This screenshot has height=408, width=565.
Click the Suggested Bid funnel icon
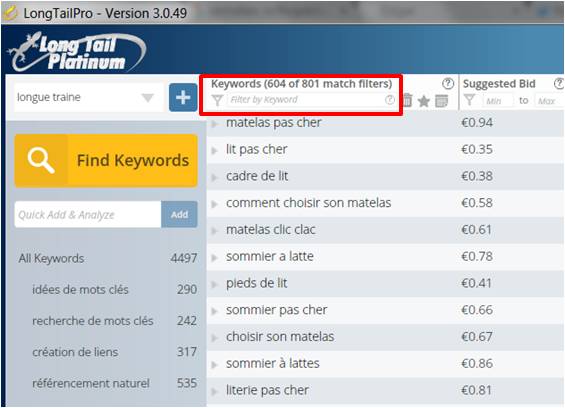tap(469, 100)
